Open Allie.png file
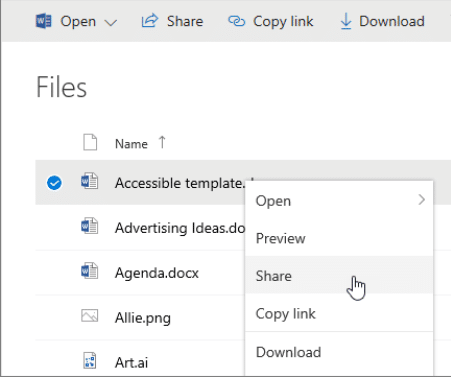This screenshot has height=378, width=451. coord(143,318)
